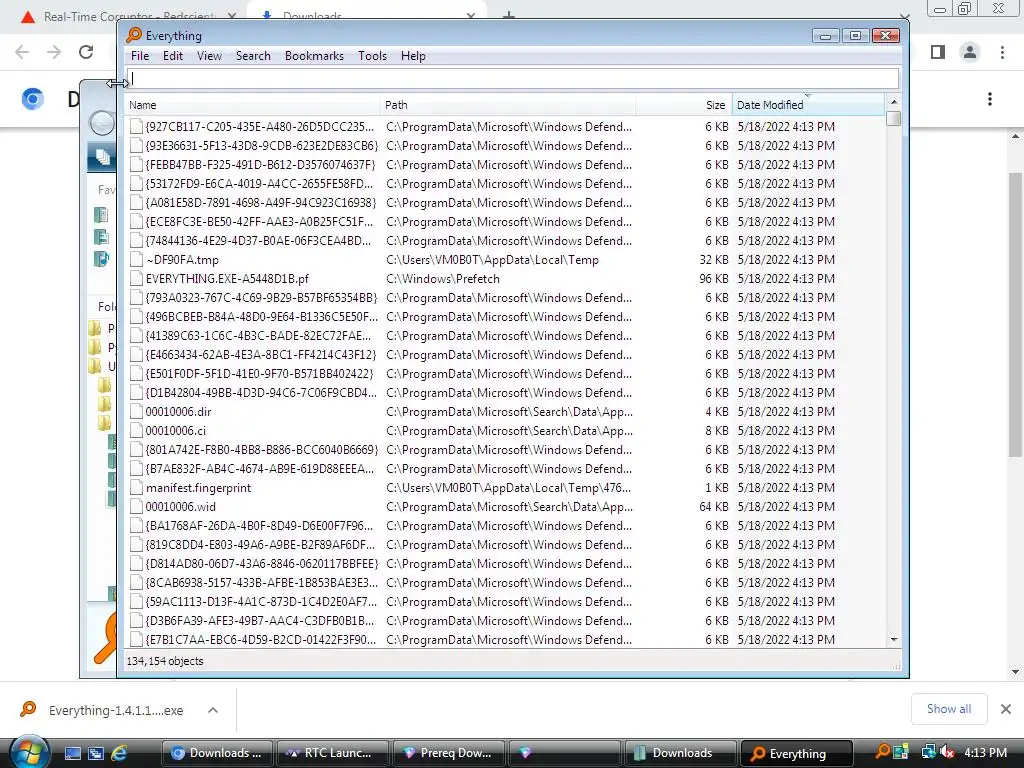The height and width of the screenshot is (768, 1024).
Task: Open the File menu in Everything
Action: click(x=140, y=56)
